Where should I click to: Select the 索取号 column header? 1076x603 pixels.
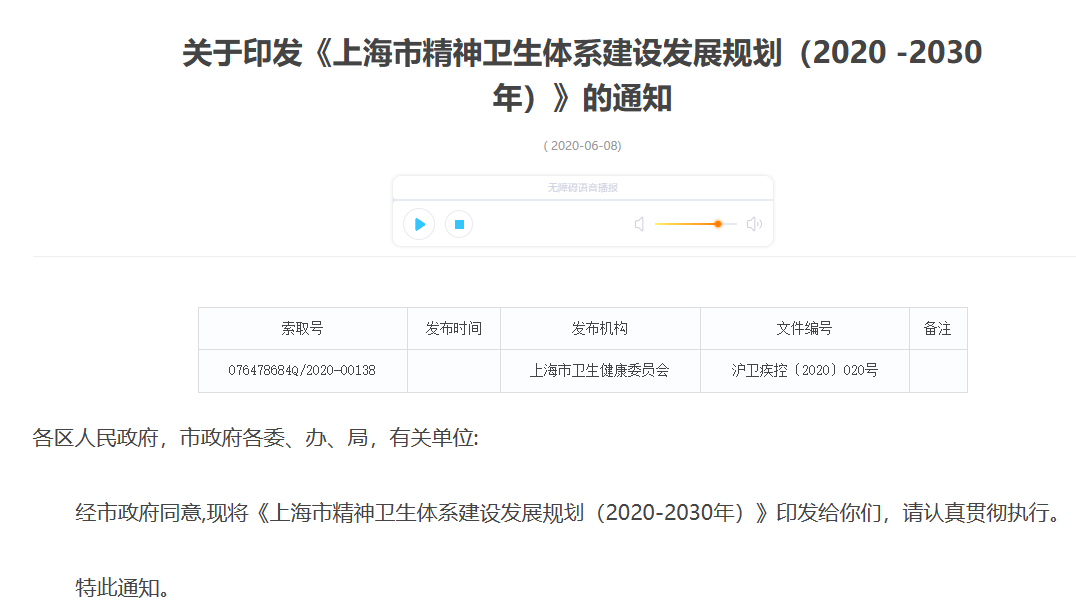(303, 328)
